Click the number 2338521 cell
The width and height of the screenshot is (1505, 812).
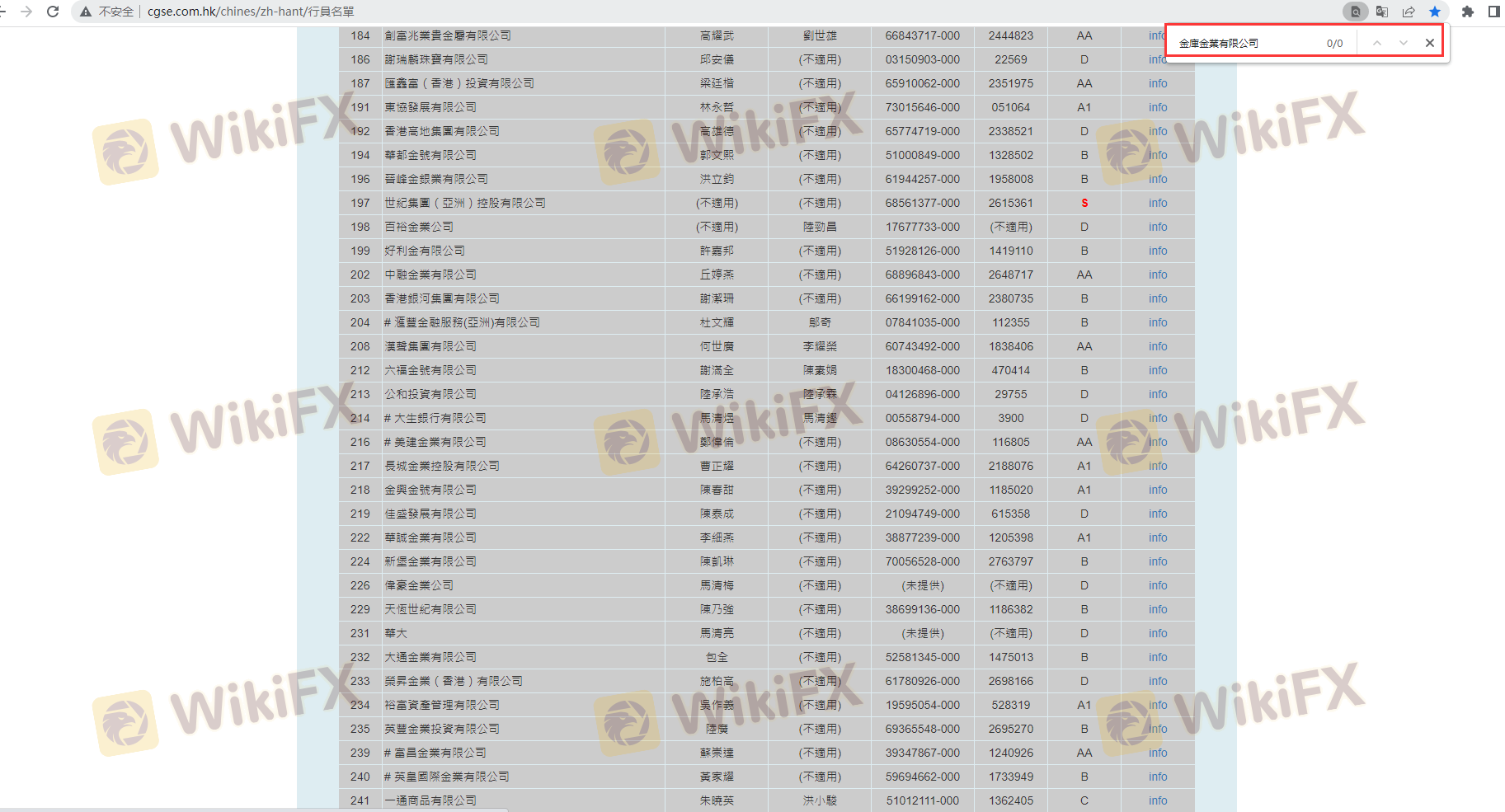[x=1011, y=131]
